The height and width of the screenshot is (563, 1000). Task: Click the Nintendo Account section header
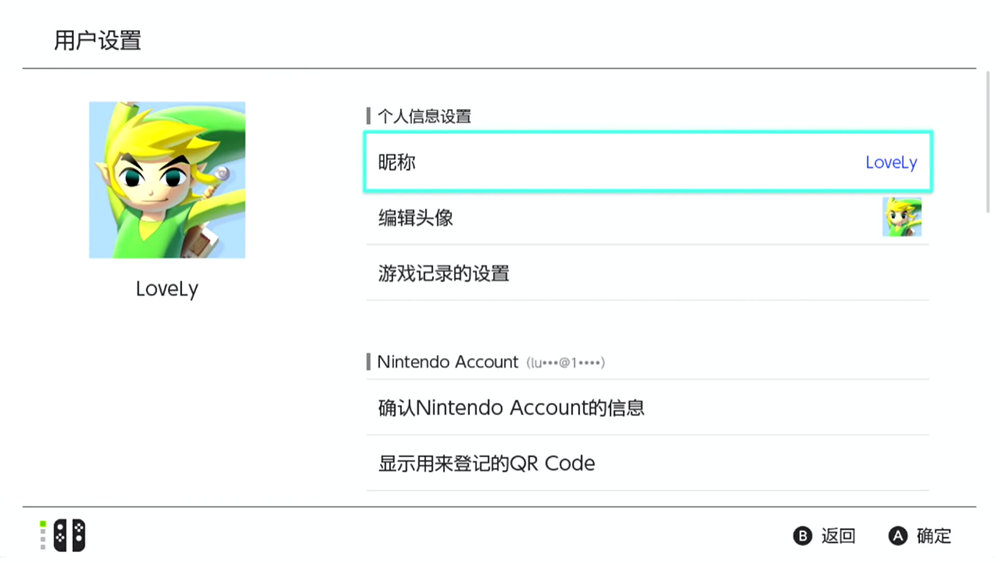coord(448,362)
